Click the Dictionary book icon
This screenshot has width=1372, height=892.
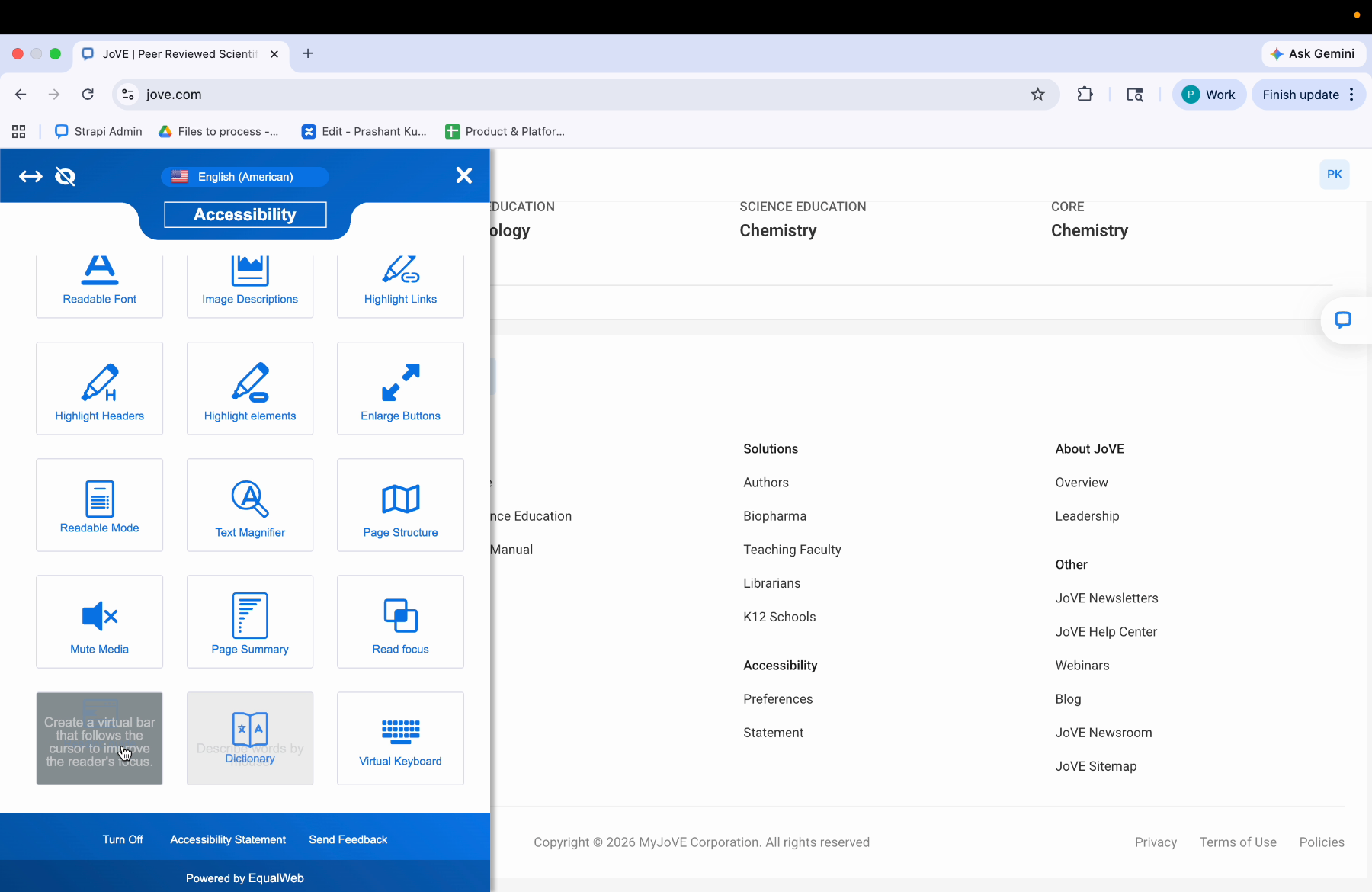(x=250, y=730)
